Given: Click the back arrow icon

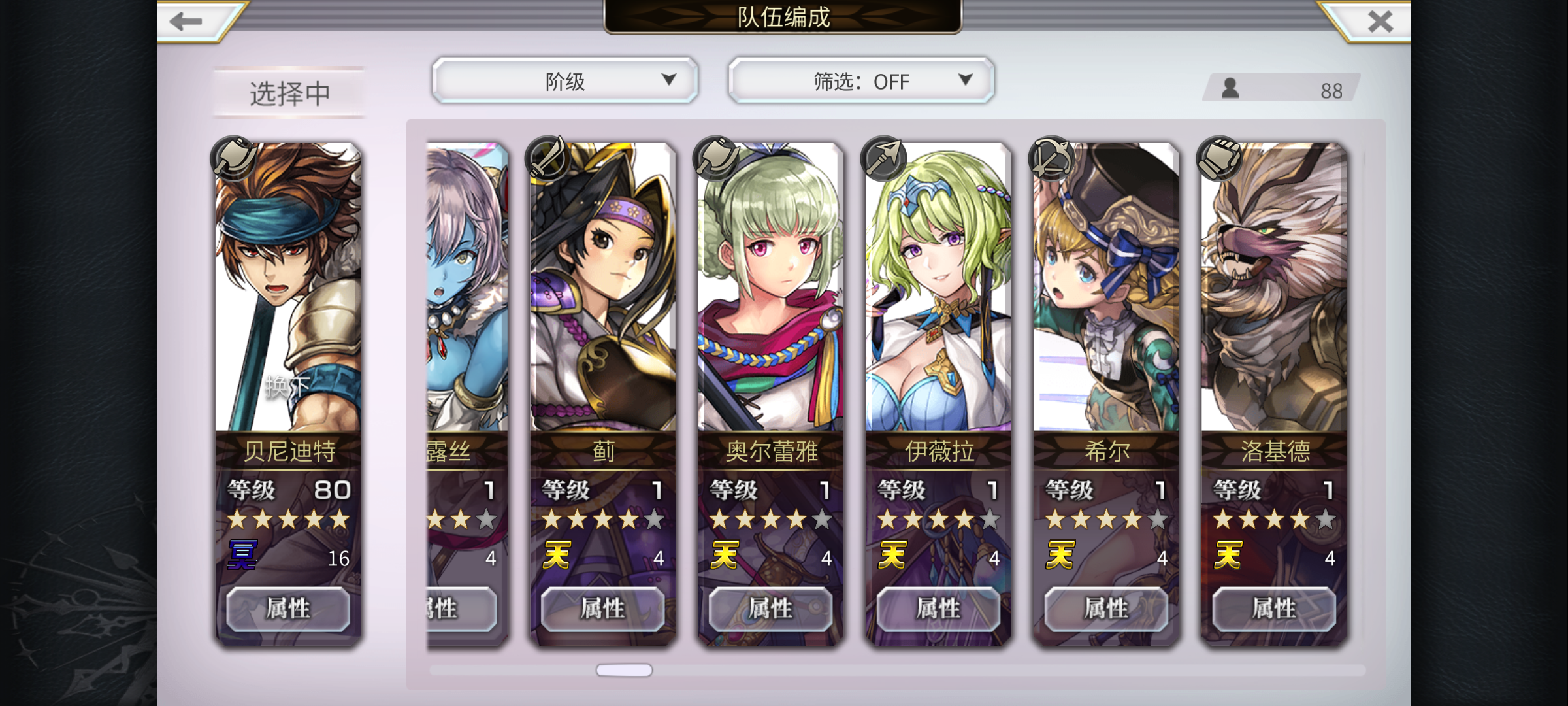Looking at the screenshot, I should point(186,22).
